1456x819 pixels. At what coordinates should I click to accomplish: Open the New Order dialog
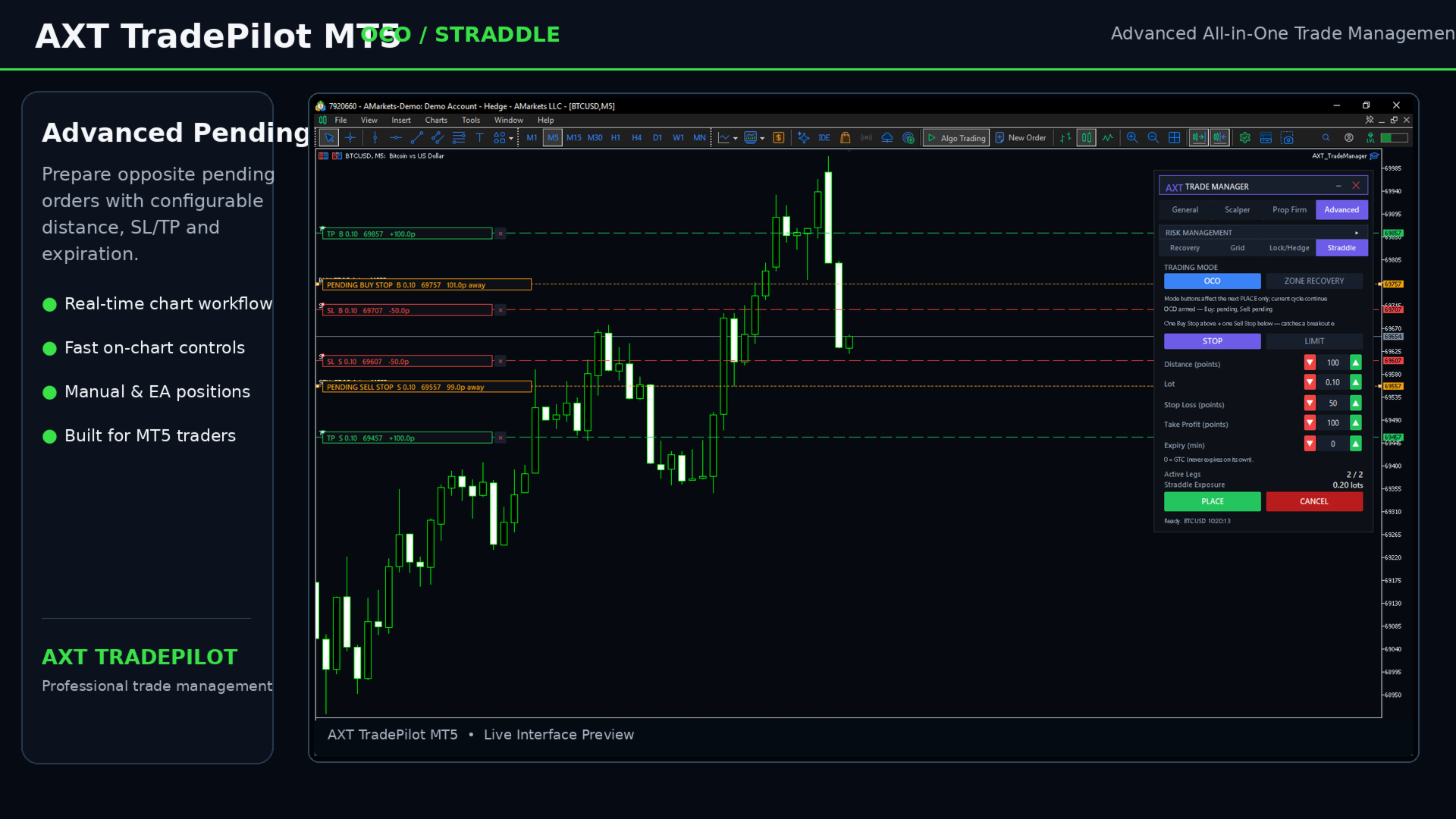coord(1021,138)
